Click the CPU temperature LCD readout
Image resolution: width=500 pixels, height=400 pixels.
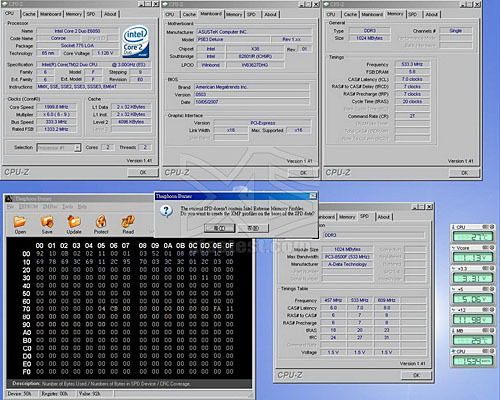pos(473,237)
